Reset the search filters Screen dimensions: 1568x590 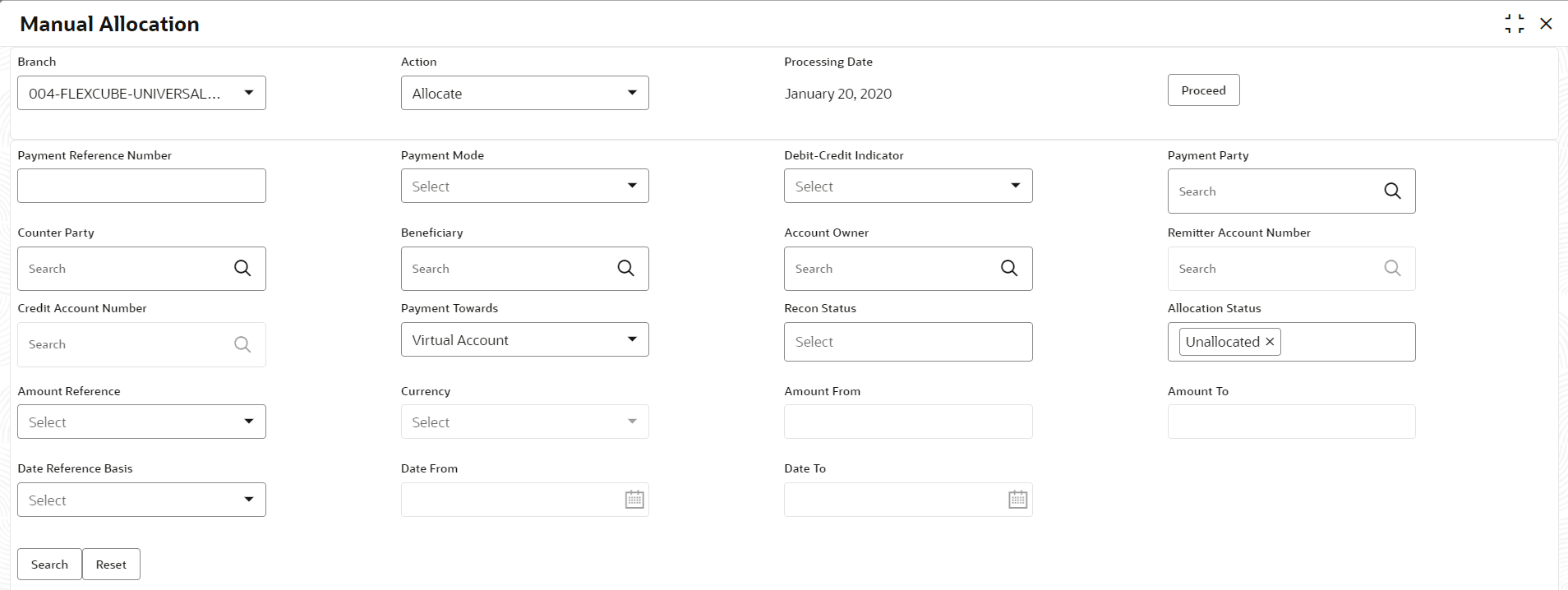point(111,565)
